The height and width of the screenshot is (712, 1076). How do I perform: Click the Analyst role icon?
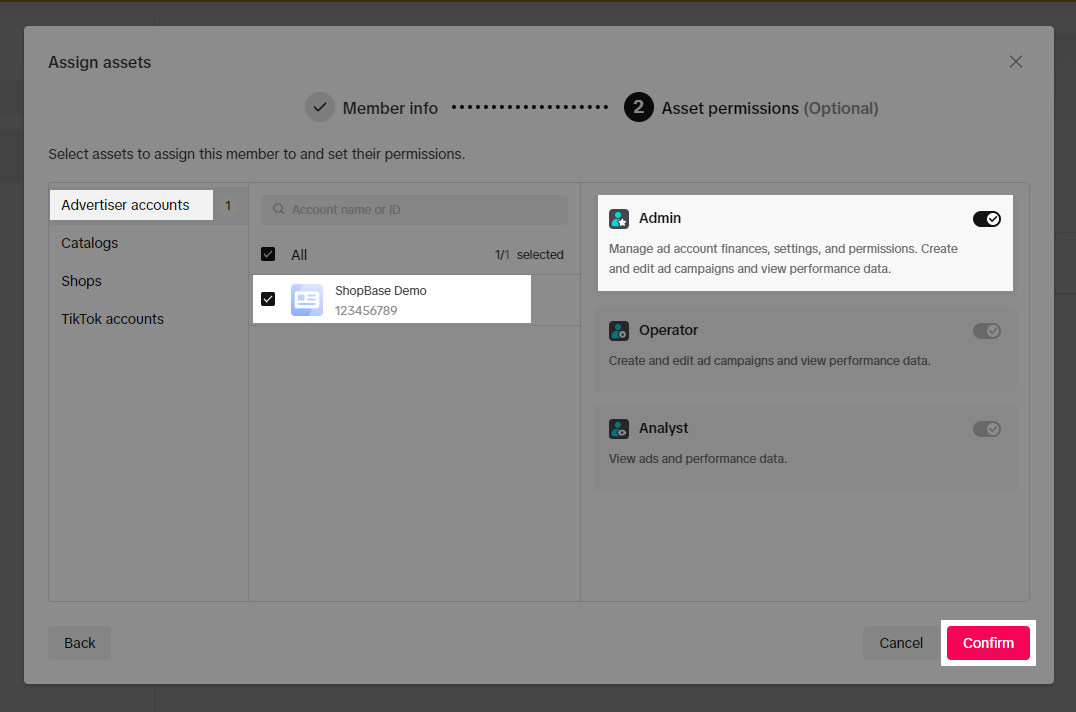click(x=619, y=429)
